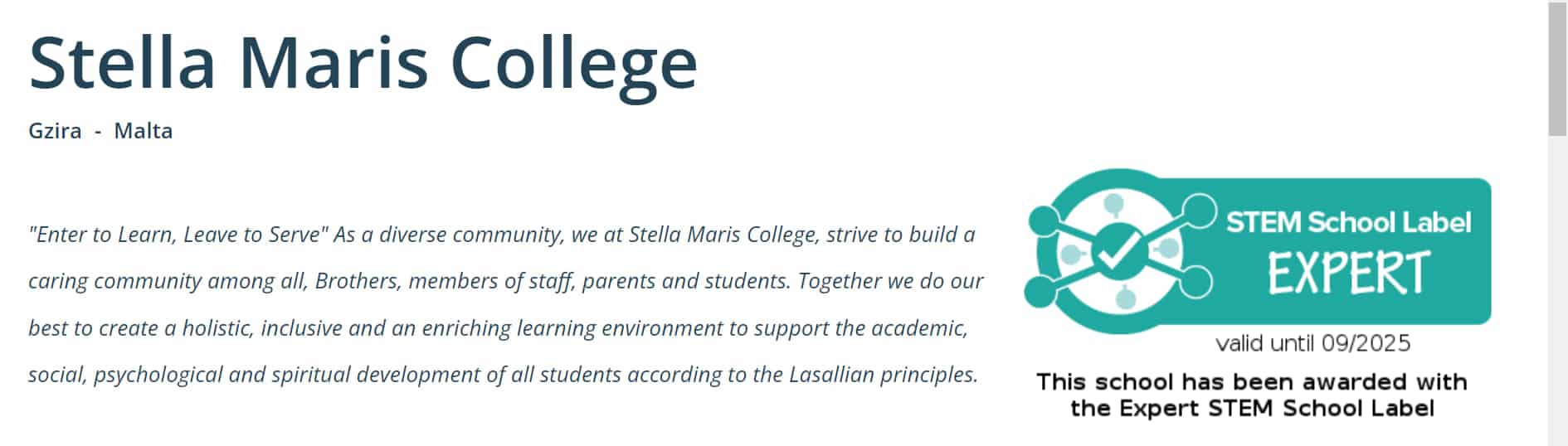This screenshot has width=1568, height=446.
Task: Click the top-left solid node circle on badge
Action: coord(1043,221)
